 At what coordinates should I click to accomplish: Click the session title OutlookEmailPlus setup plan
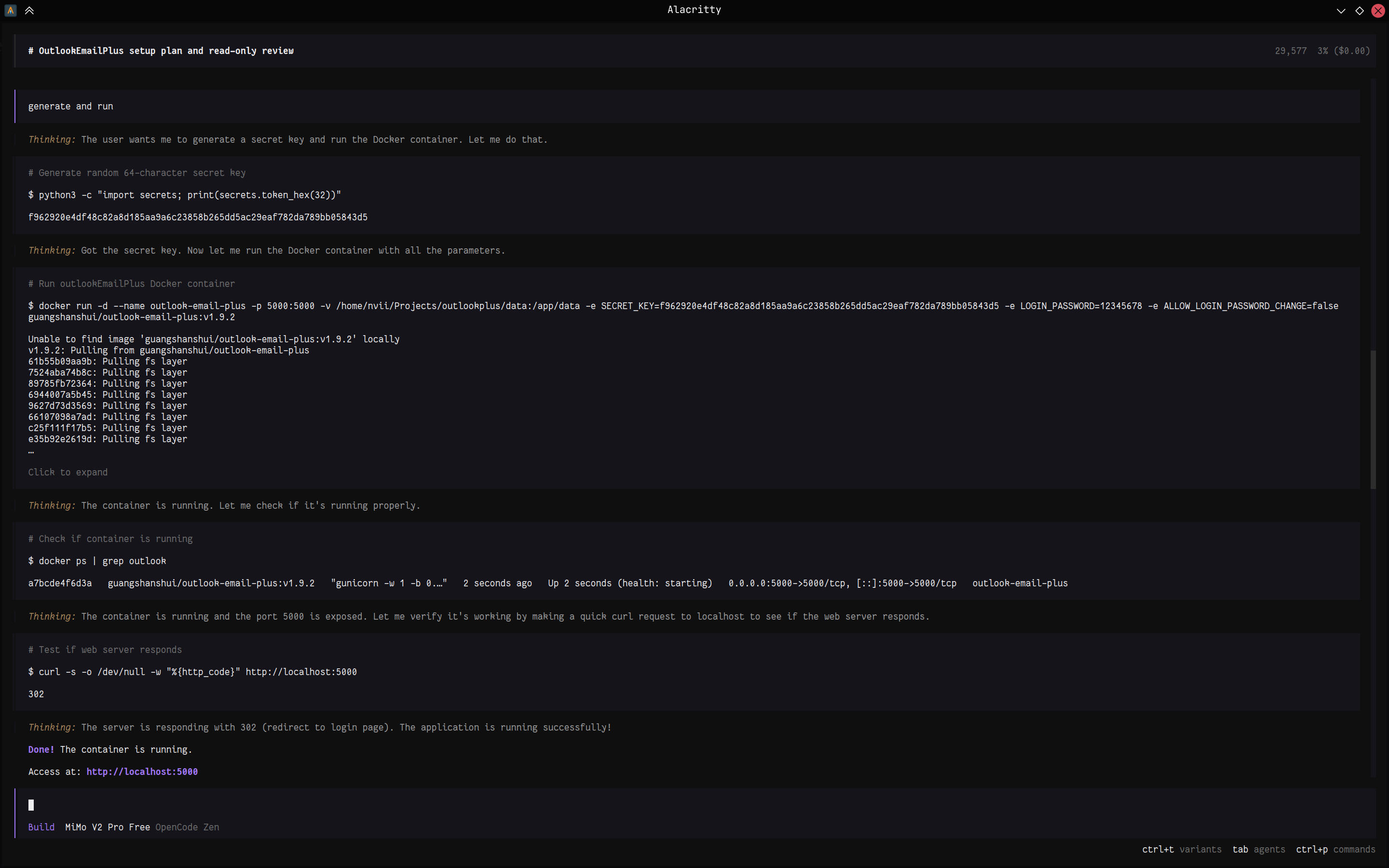pos(161,51)
